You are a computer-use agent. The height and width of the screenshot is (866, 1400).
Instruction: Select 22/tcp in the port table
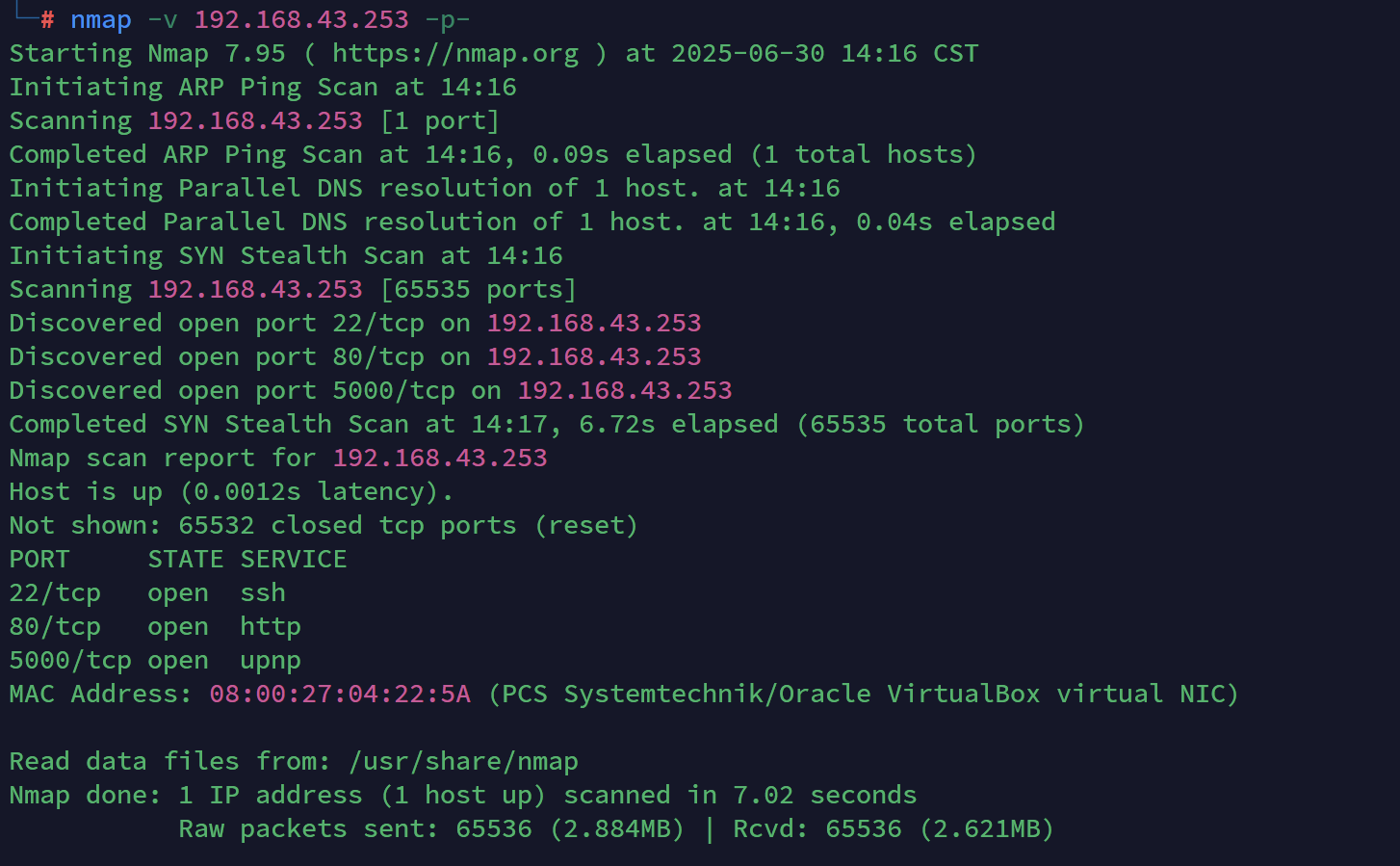pyautogui.click(x=55, y=593)
